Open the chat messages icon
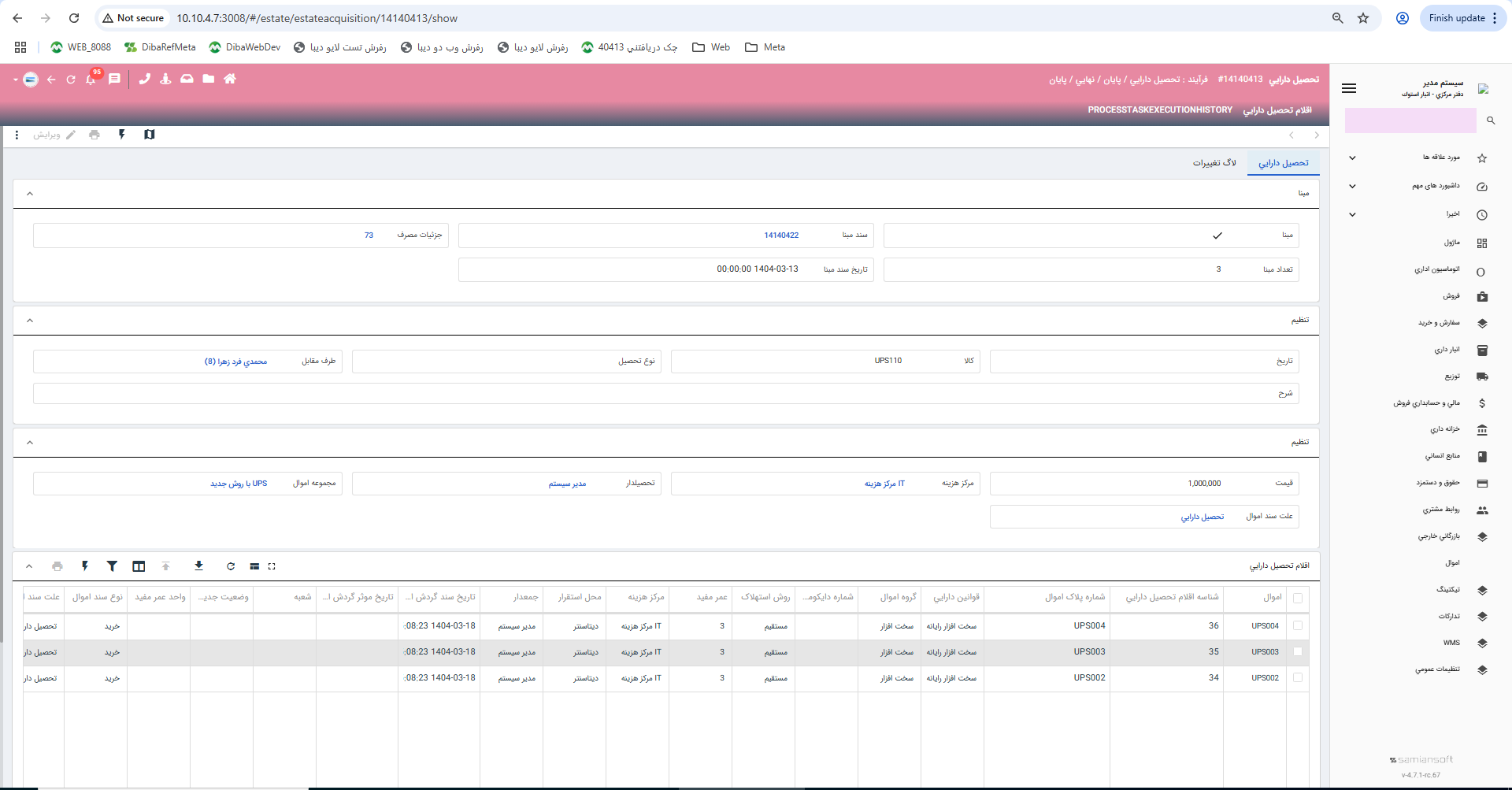This screenshot has width=1512, height=790. click(x=115, y=79)
